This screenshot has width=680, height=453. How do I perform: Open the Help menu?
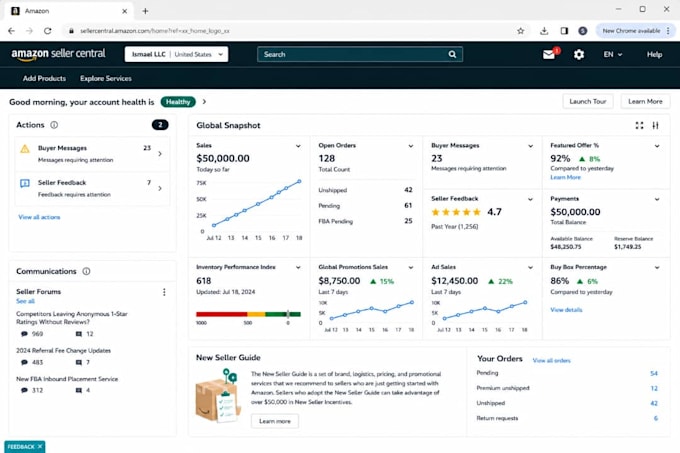pyautogui.click(x=654, y=55)
